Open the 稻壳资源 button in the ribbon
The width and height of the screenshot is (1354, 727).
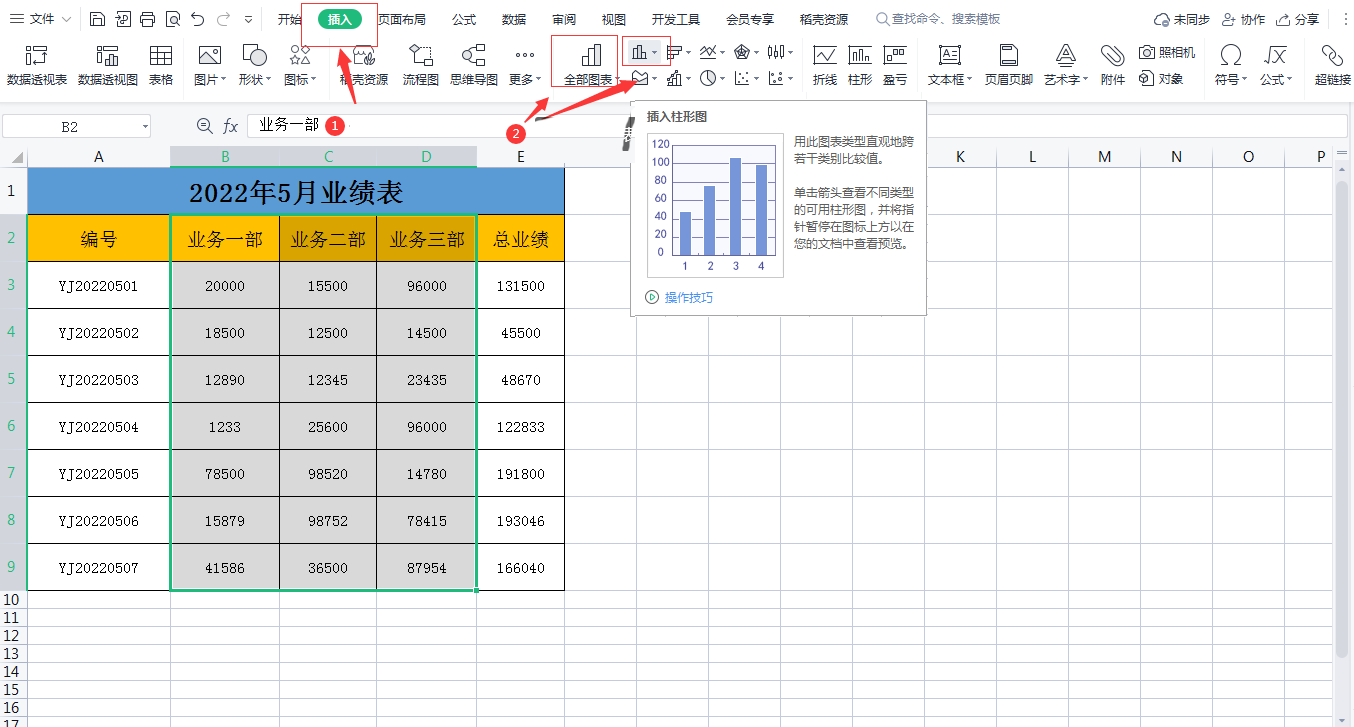364,65
